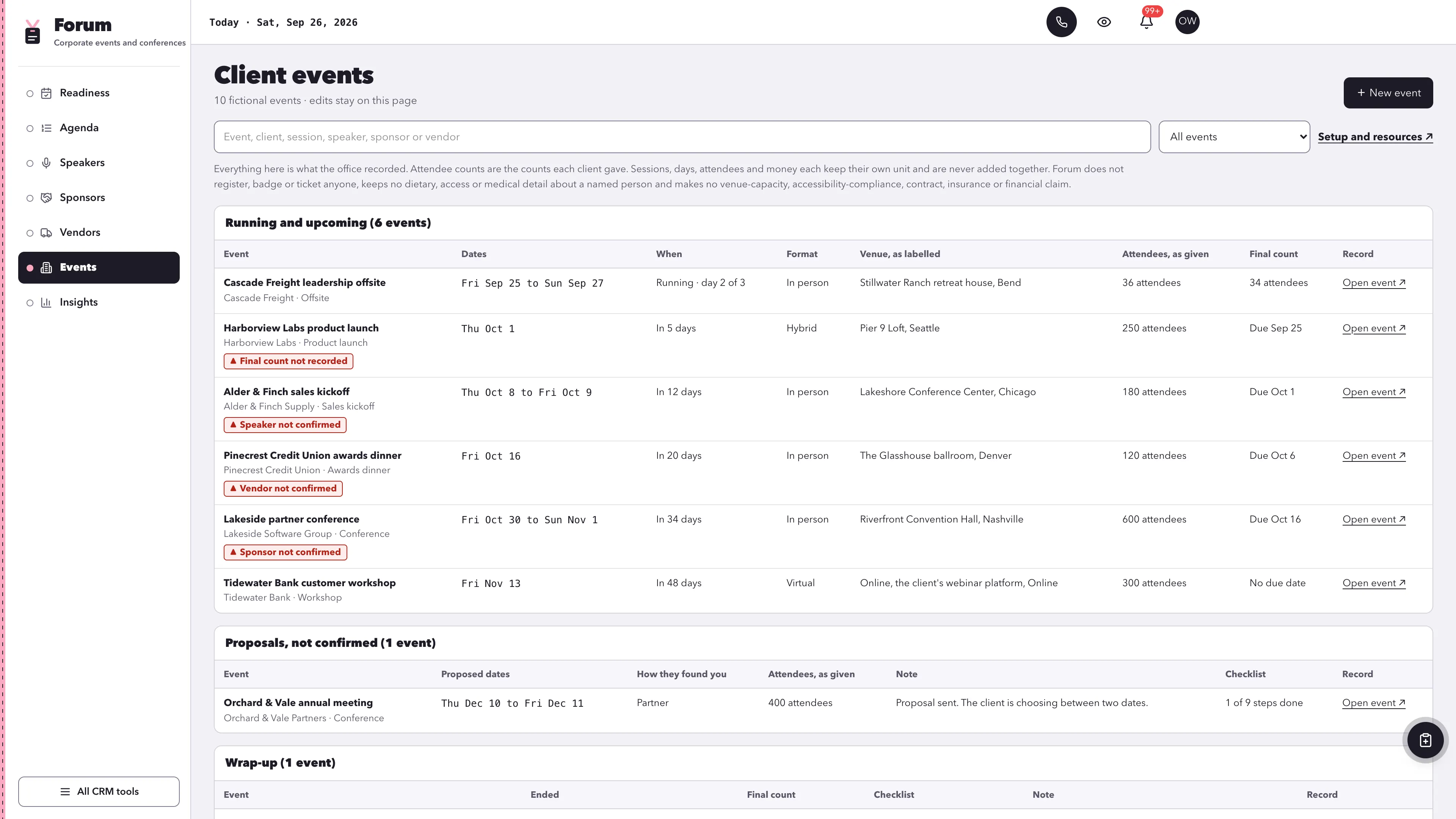Select the Vendors nav radio dot
The height and width of the screenshot is (819, 1456).
30,234
